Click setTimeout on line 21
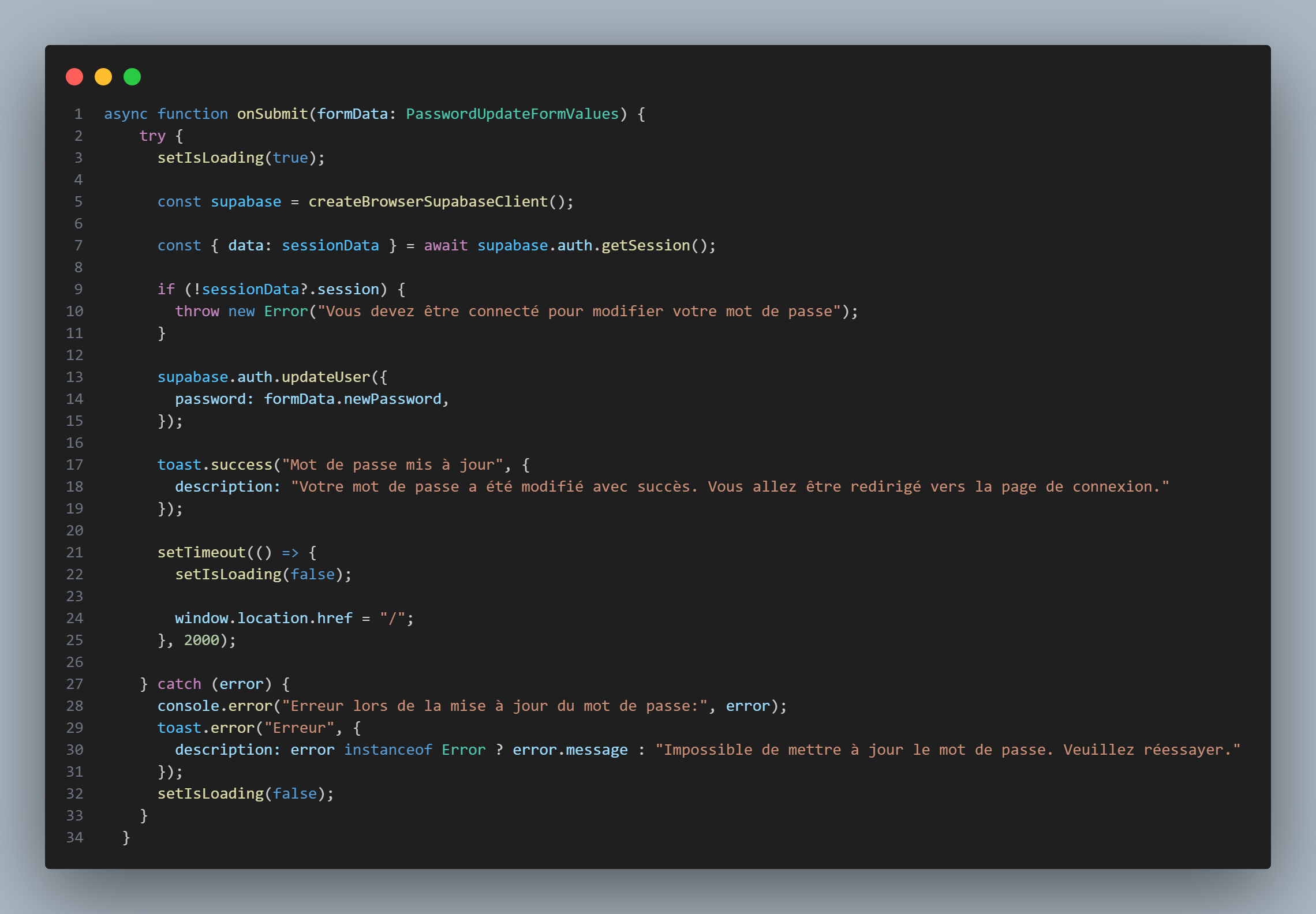Image resolution: width=1316 pixels, height=914 pixels. (201, 552)
